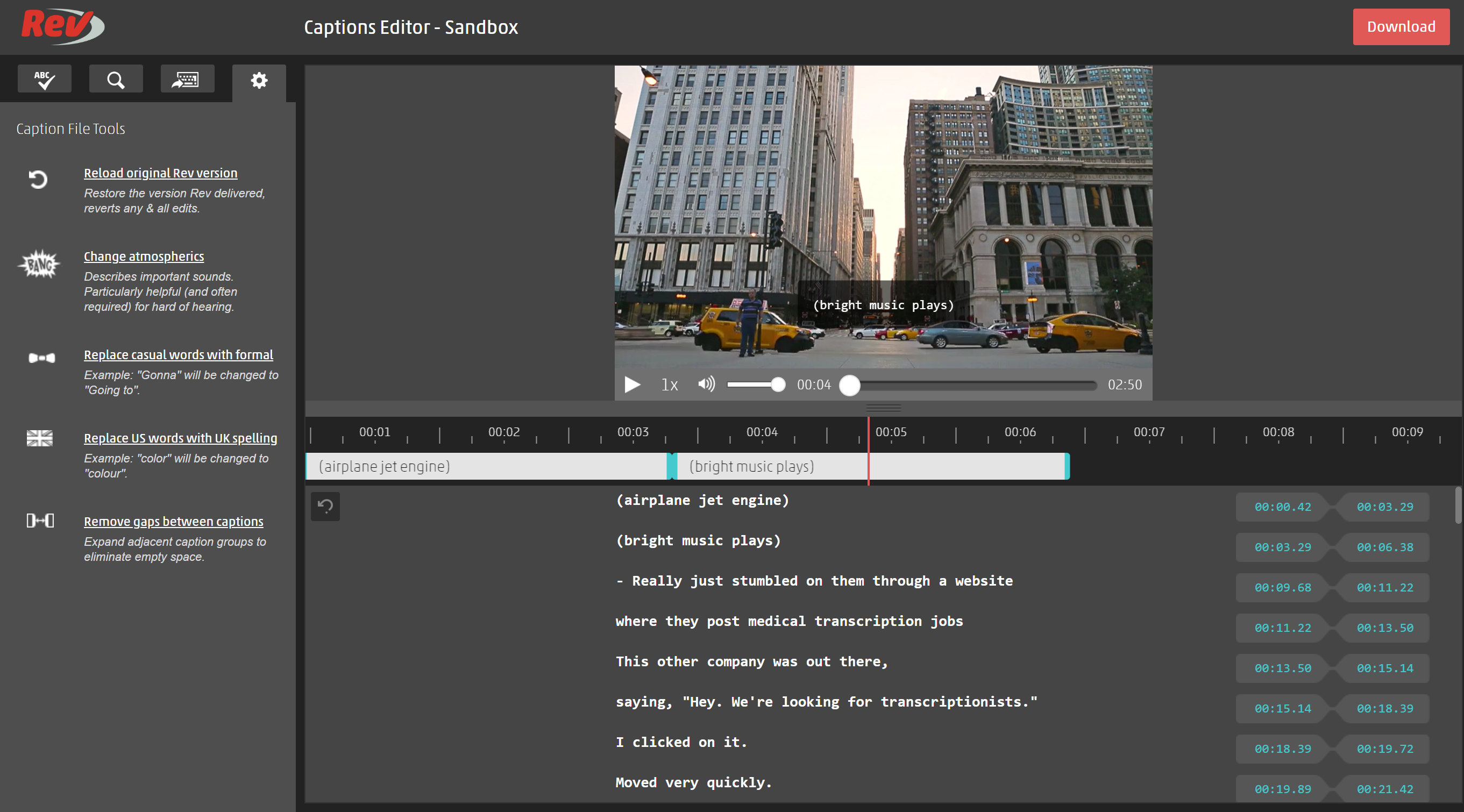Click the remove gaps icon

coord(40,521)
